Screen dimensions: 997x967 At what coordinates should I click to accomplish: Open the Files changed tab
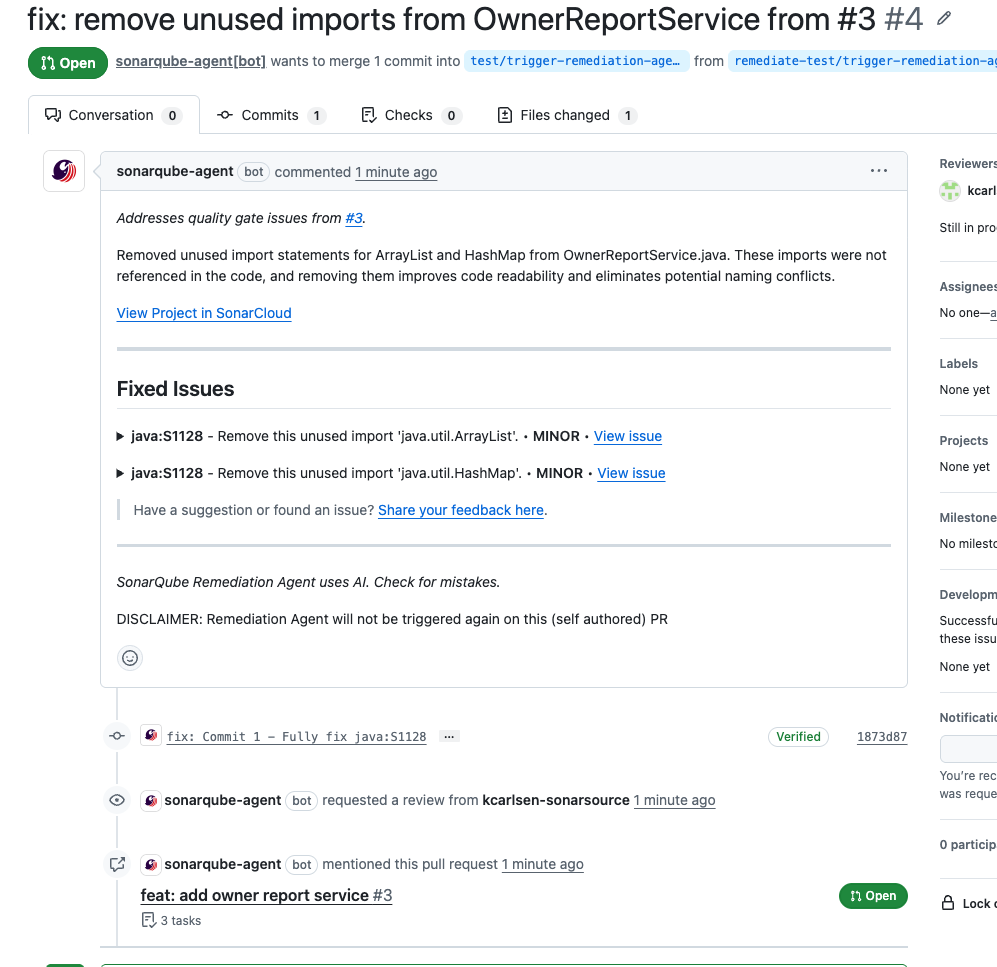pos(566,115)
